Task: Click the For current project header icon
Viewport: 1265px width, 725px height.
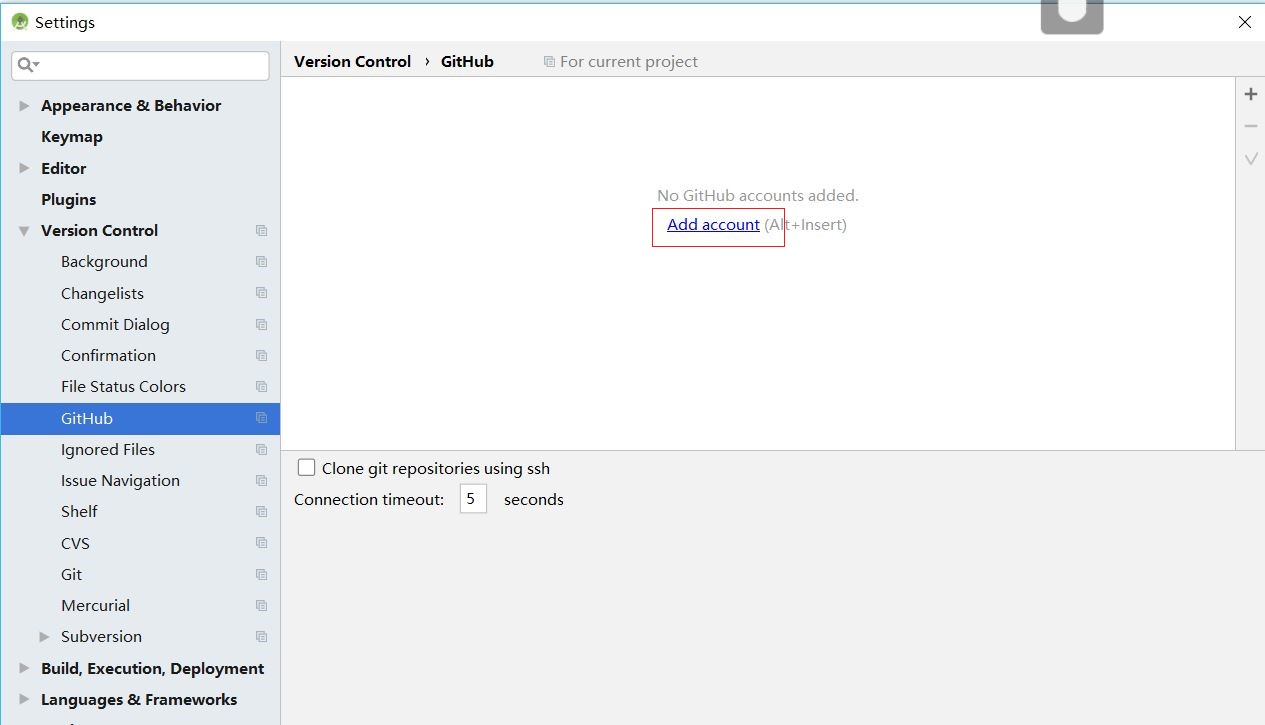Action: pyautogui.click(x=549, y=62)
